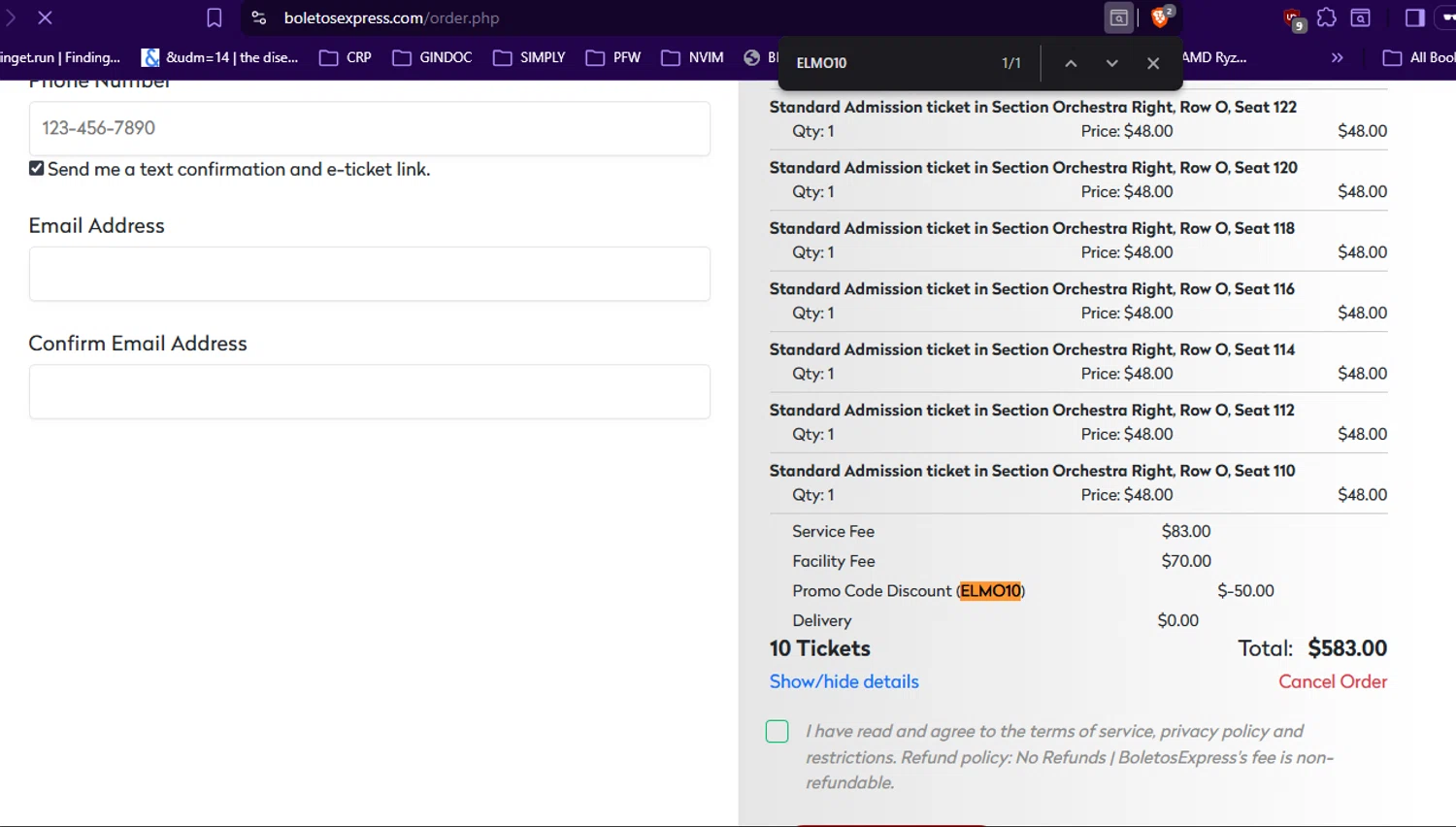This screenshot has width=1456, height=827.
Task: Open the '&udm=14 | the dise...' bookmark
Action: click(220, 57)
